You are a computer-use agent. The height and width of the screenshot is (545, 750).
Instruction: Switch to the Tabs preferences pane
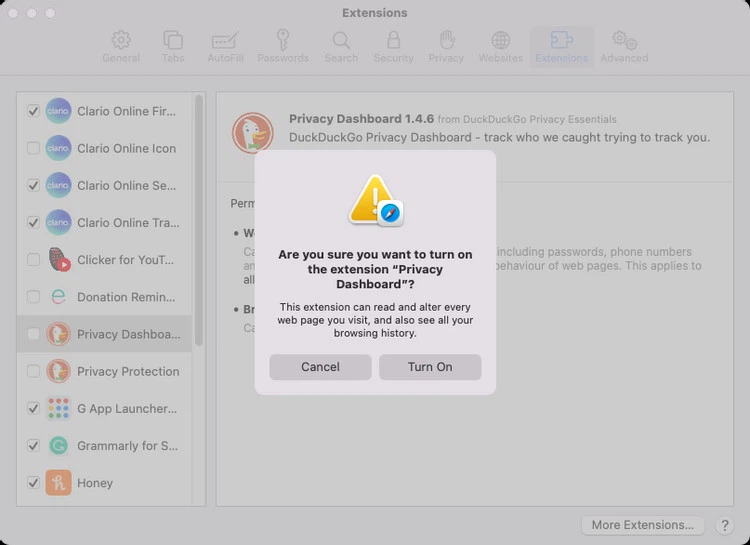pos(173,46)
